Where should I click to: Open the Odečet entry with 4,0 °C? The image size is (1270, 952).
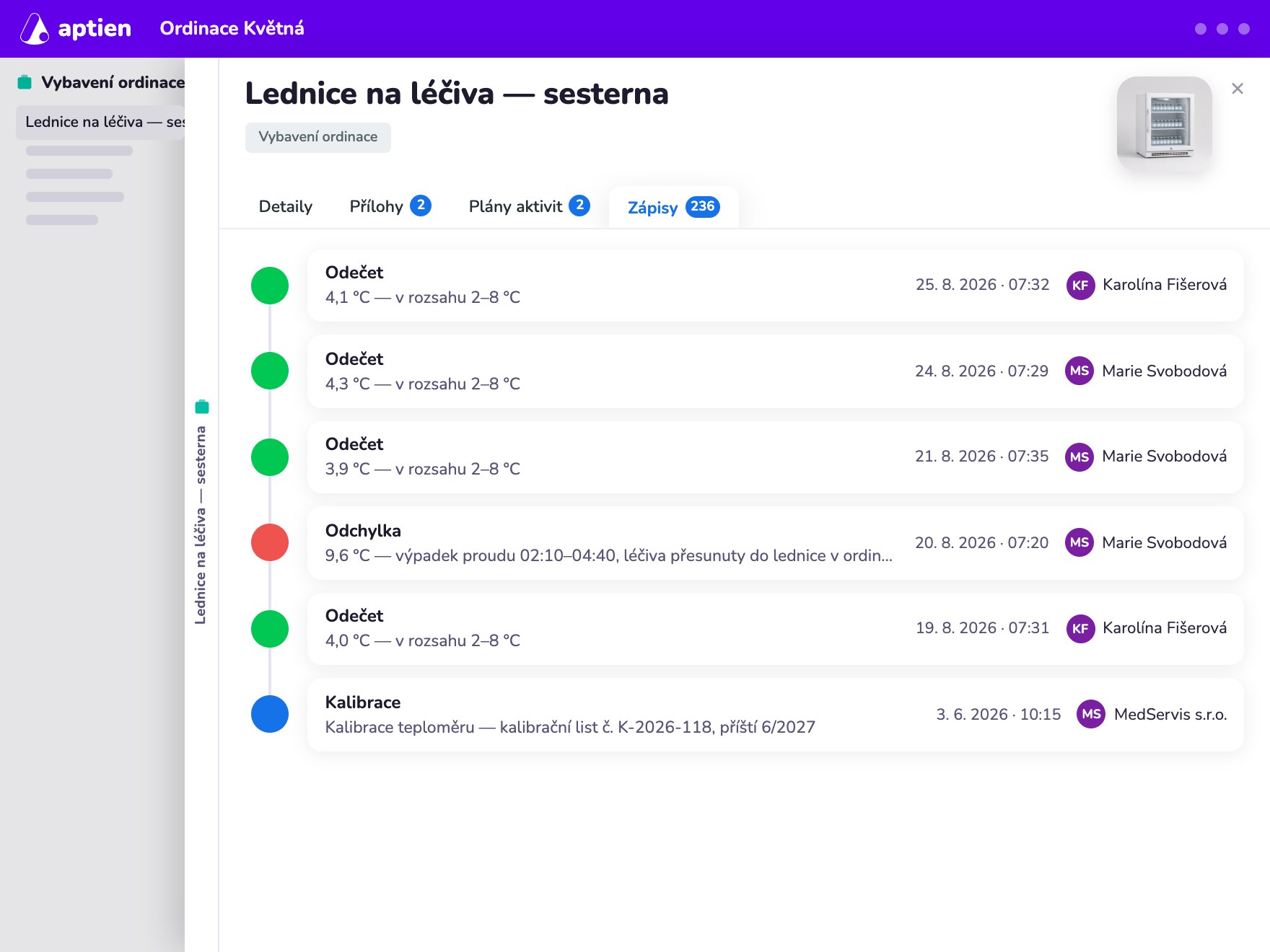(x=775, y=629)
